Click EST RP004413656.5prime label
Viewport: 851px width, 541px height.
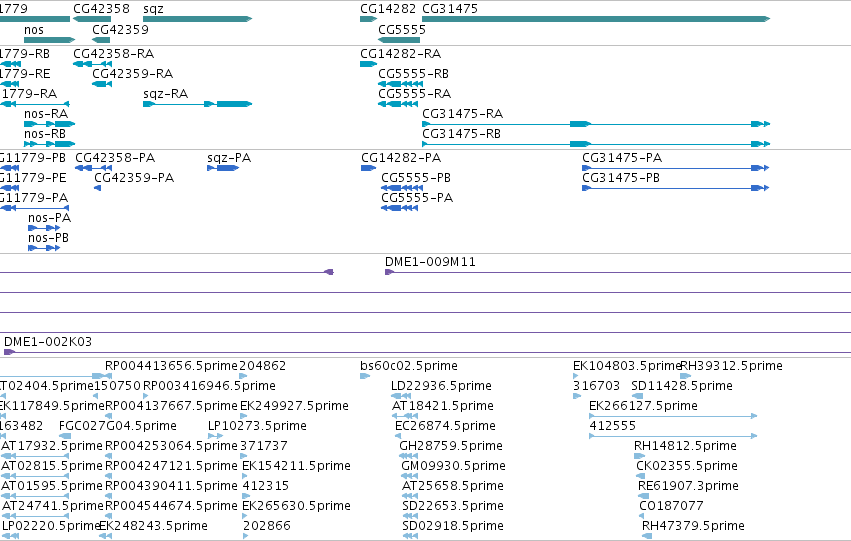(x=172, y=366)
